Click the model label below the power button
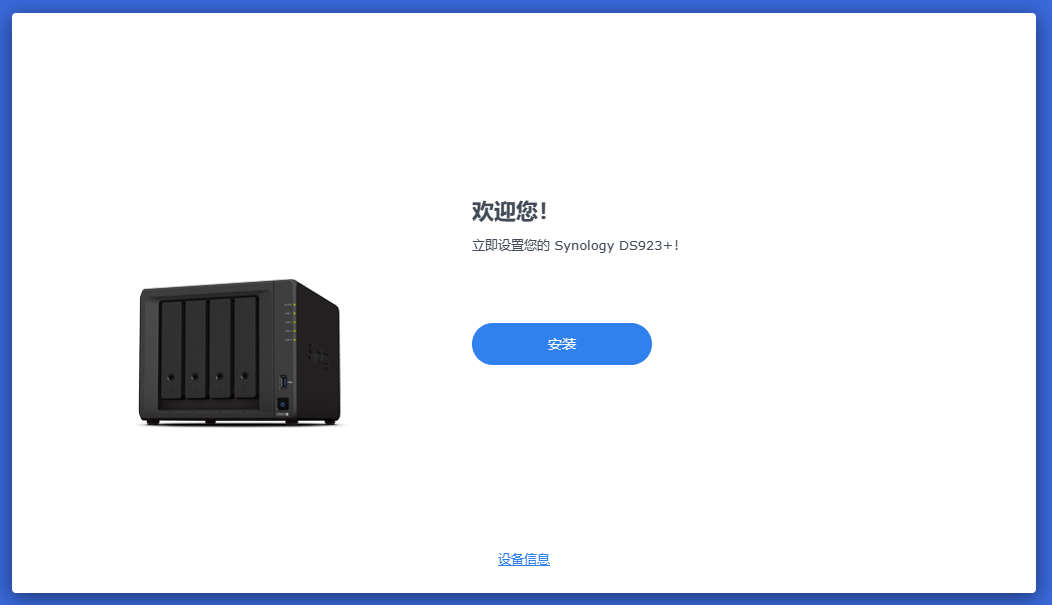This screenshot has height=605, width=1052. (x=283, y=415)
